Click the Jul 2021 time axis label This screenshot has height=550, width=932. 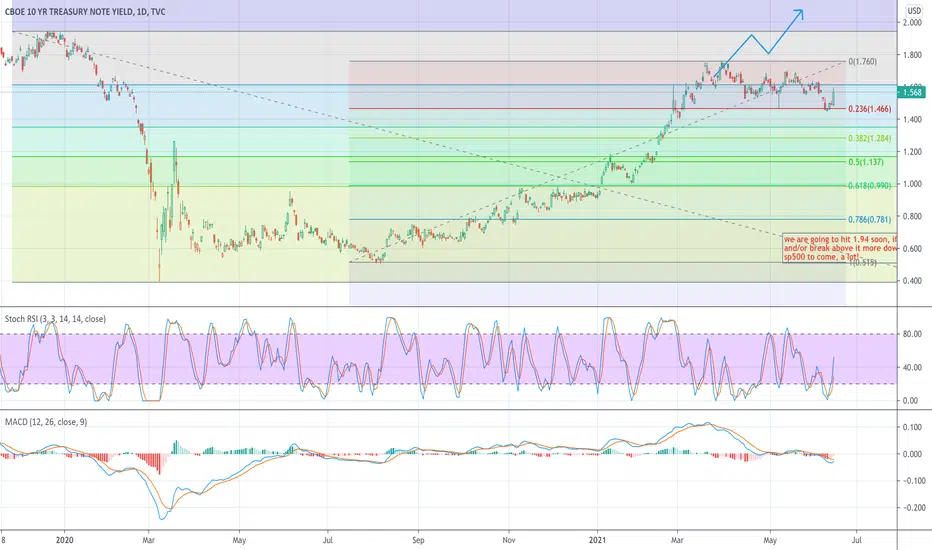[x=857, y=540]
